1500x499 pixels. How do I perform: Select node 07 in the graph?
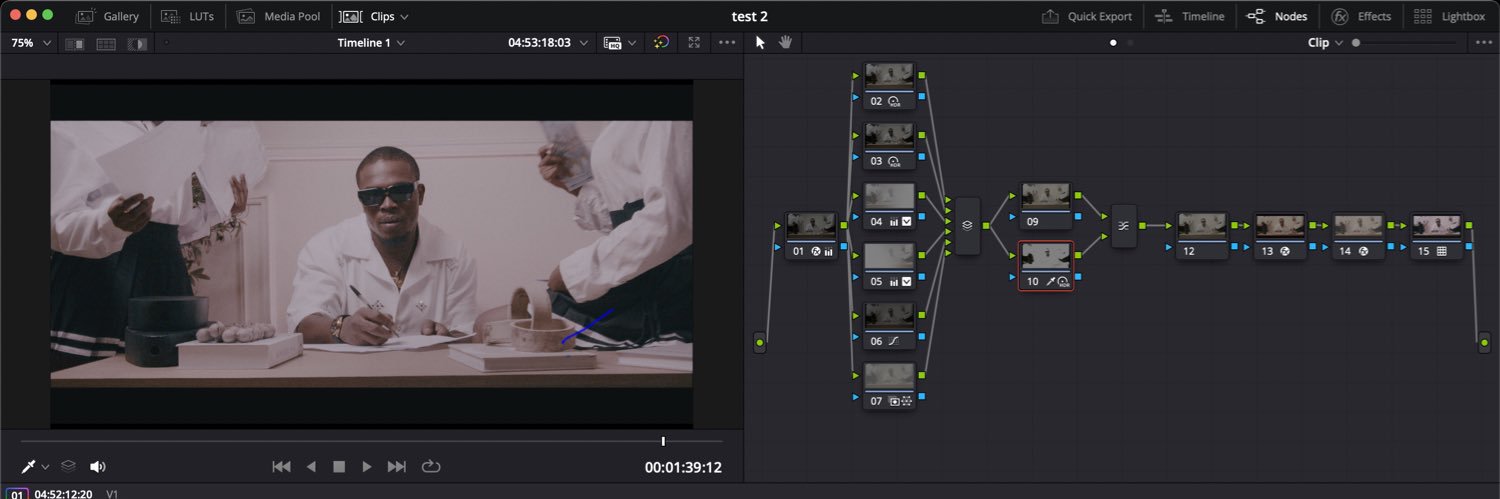(x=889, y=386)
